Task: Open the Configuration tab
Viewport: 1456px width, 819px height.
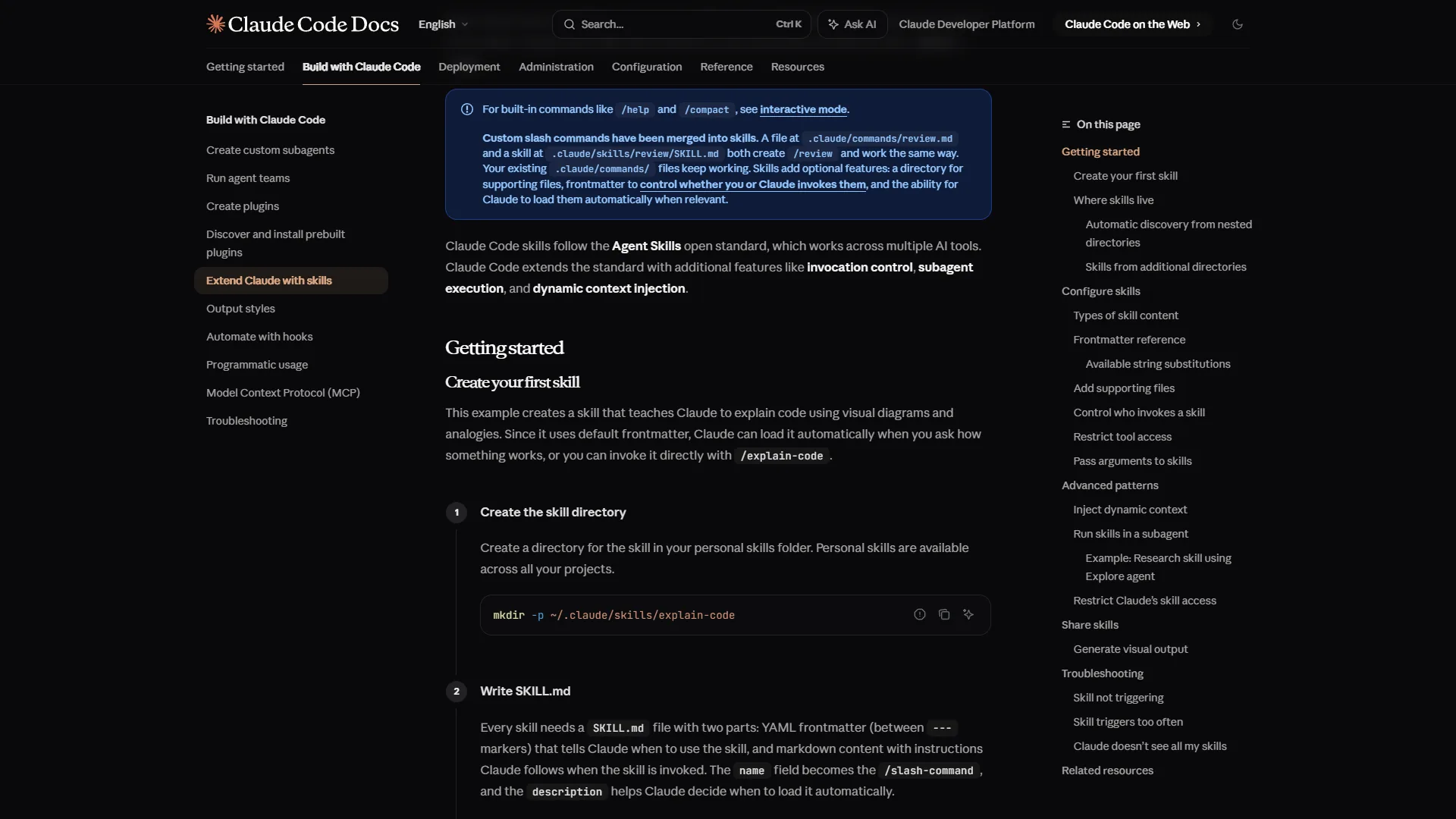Action: pyautogui.click(x=647, y=67)
